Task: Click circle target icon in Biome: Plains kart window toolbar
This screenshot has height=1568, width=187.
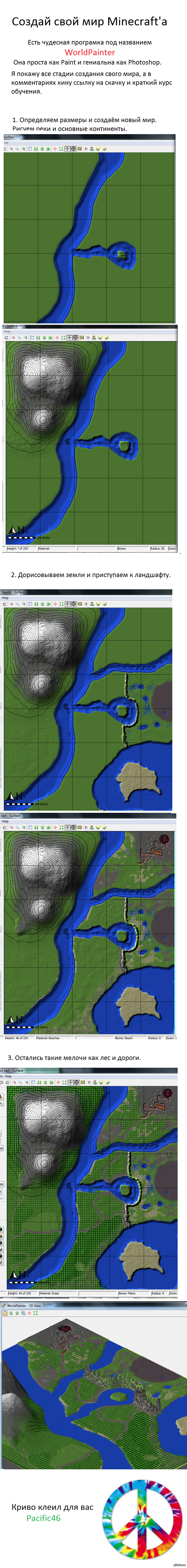Action: pos(76,1082)
